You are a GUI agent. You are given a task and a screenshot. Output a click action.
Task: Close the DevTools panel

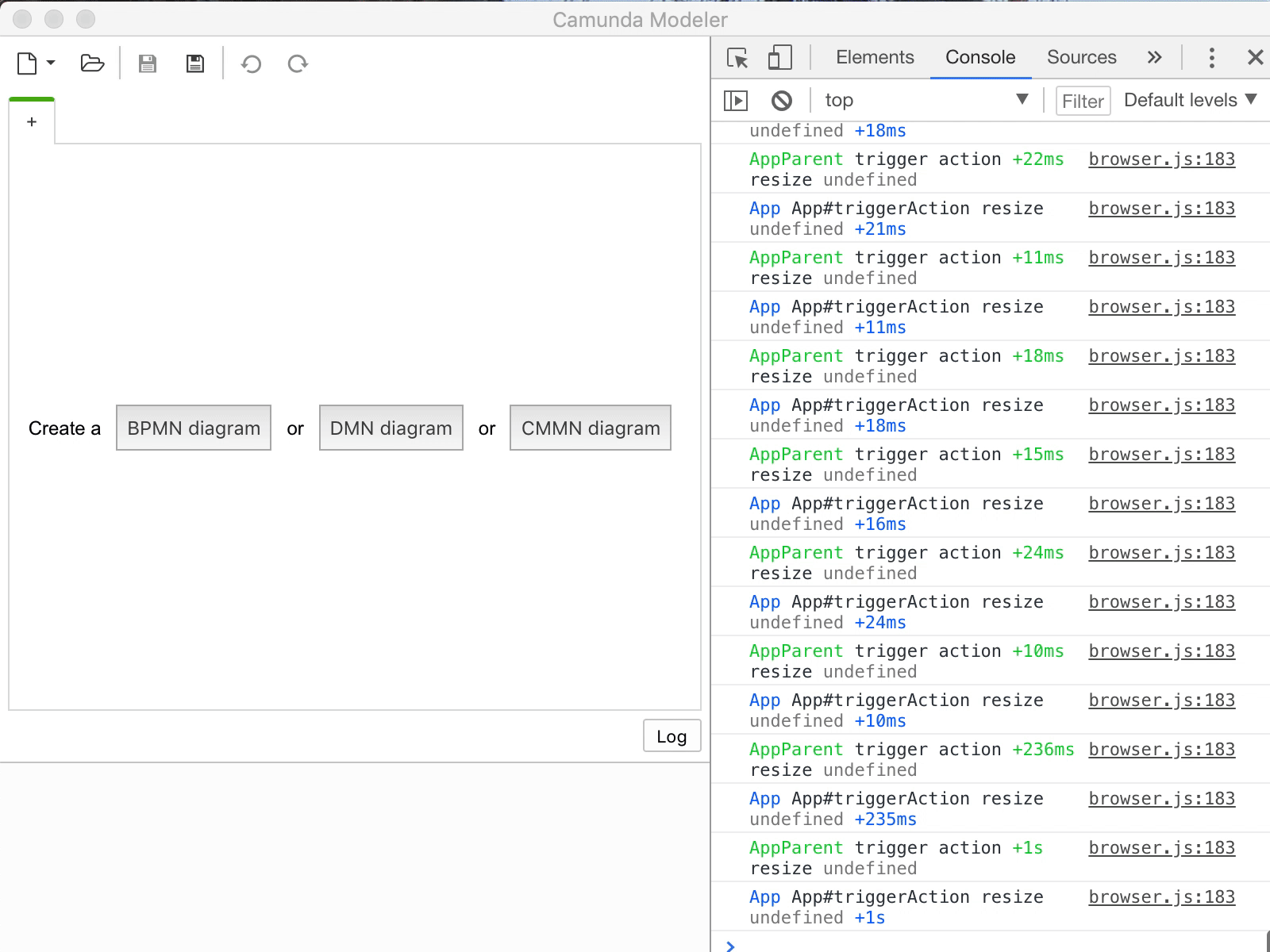(x=1255, y=57)
